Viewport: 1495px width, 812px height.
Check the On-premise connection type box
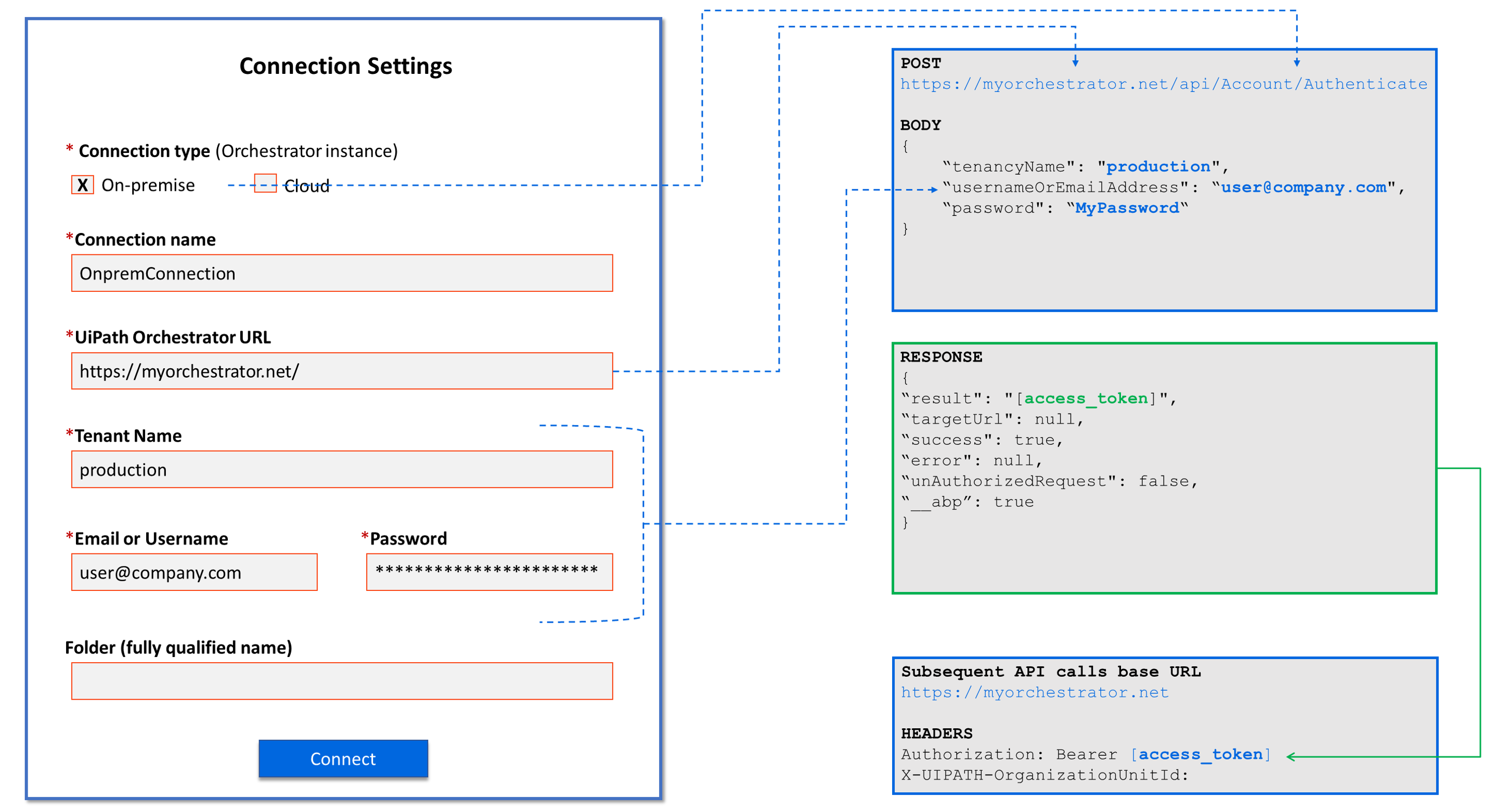[x=82, y=185]
